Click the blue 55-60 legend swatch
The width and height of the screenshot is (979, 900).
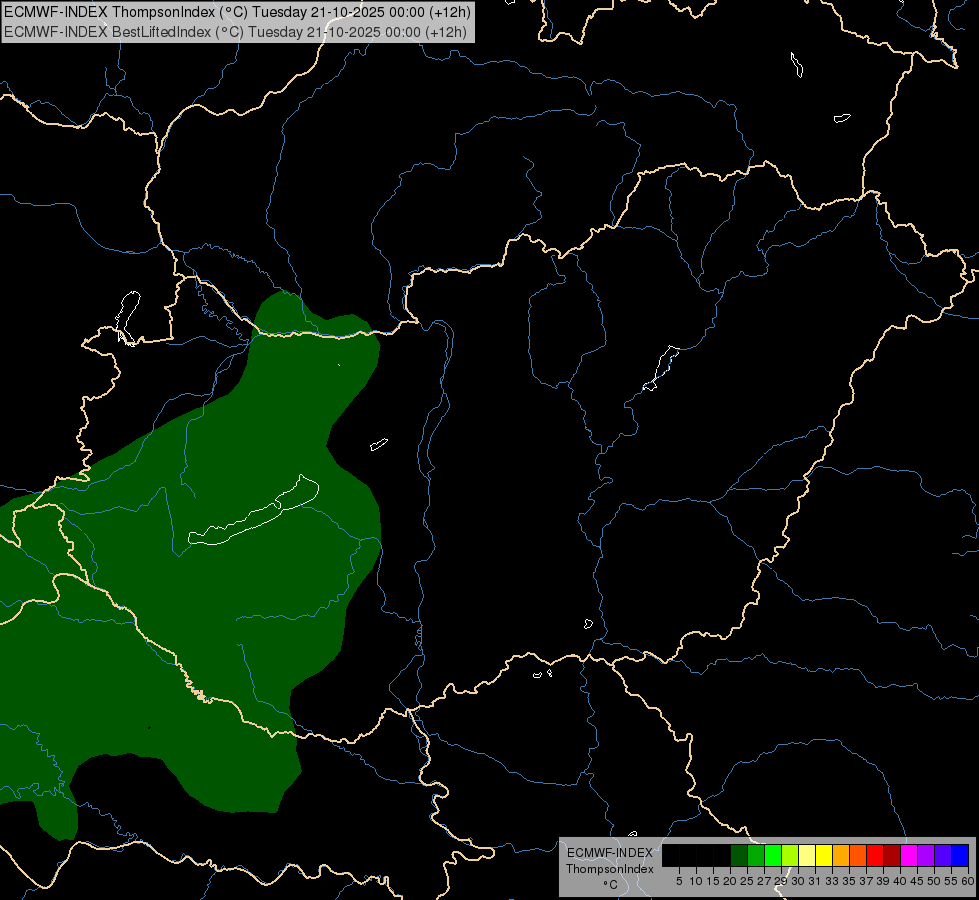pyautogui.click(x=960, y=855)
